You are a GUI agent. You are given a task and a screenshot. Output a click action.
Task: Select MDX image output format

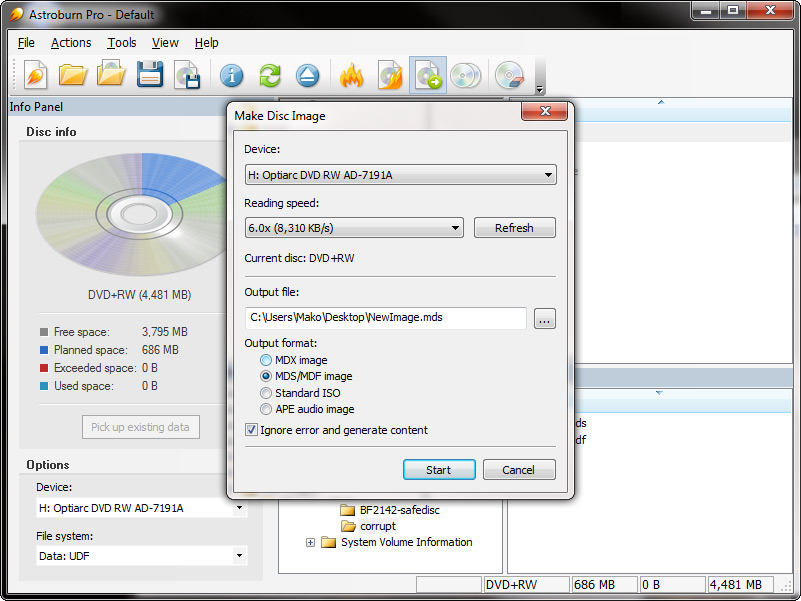click(294, 360)
